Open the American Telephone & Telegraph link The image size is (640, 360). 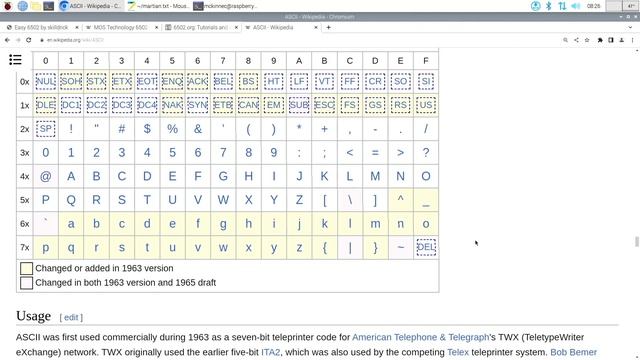(420, 337)
